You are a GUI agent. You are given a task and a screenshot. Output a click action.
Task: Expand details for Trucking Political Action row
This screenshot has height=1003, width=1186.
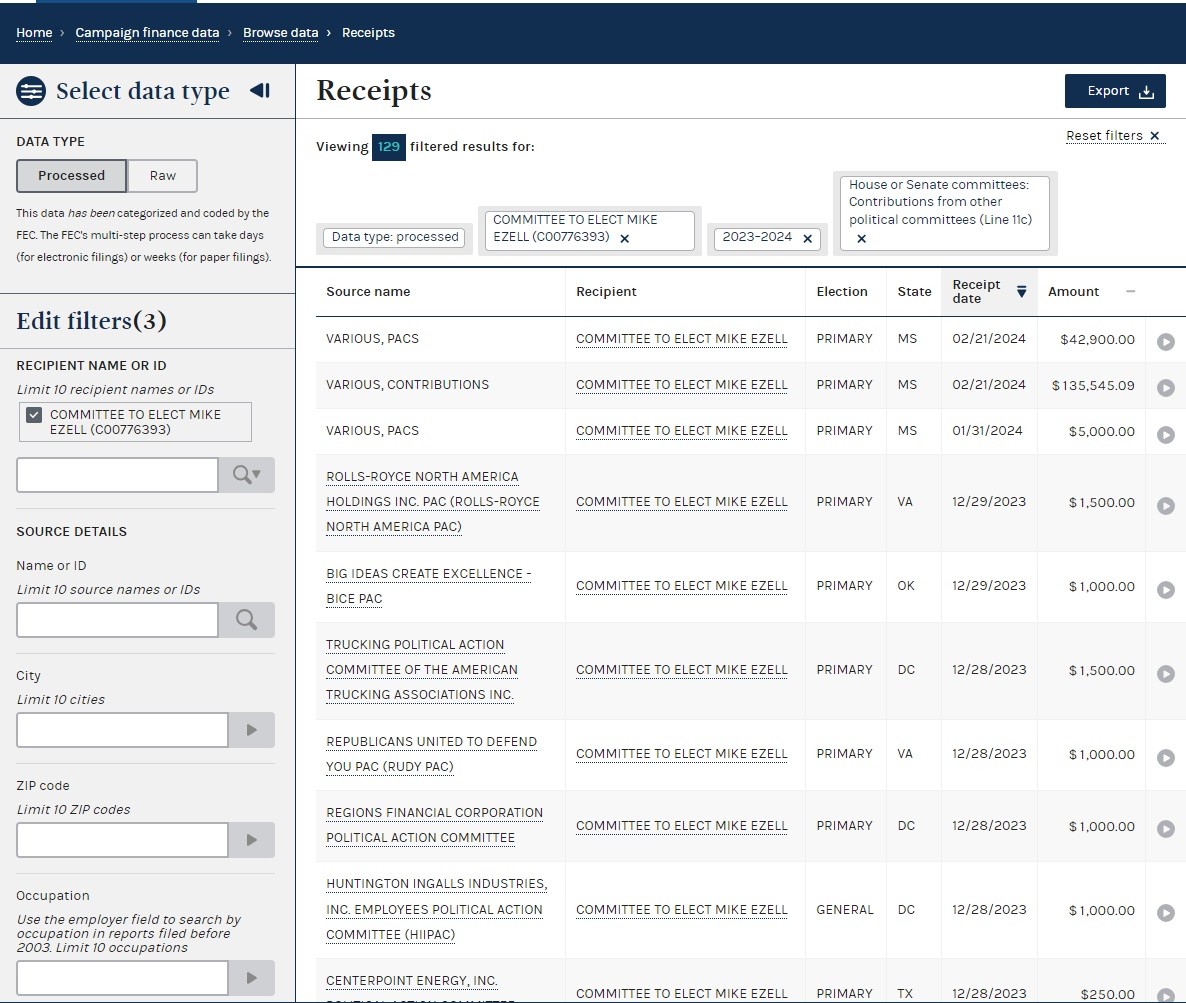point(1166,673)
